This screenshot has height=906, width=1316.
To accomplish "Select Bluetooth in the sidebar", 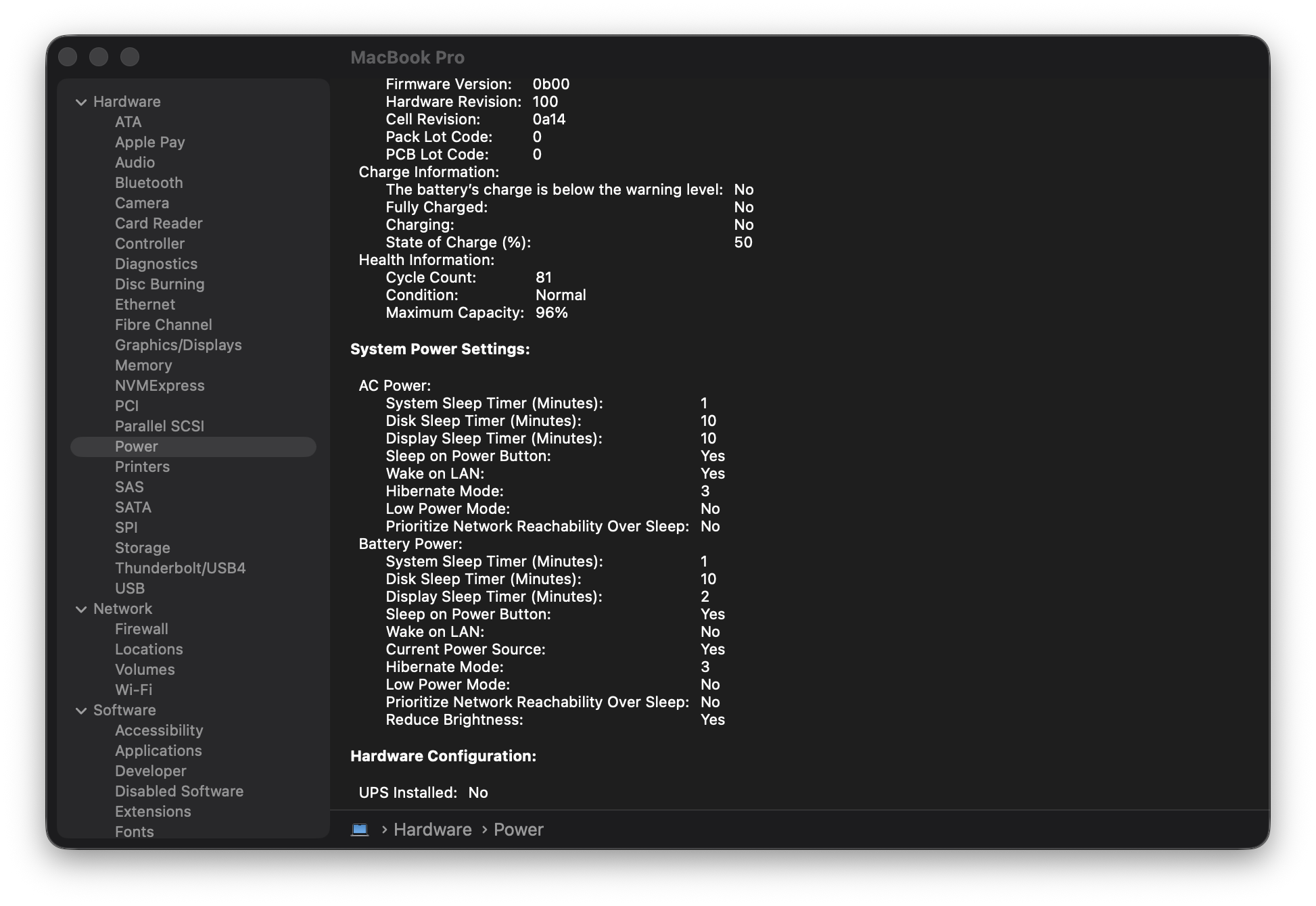I will coord(149,183).
